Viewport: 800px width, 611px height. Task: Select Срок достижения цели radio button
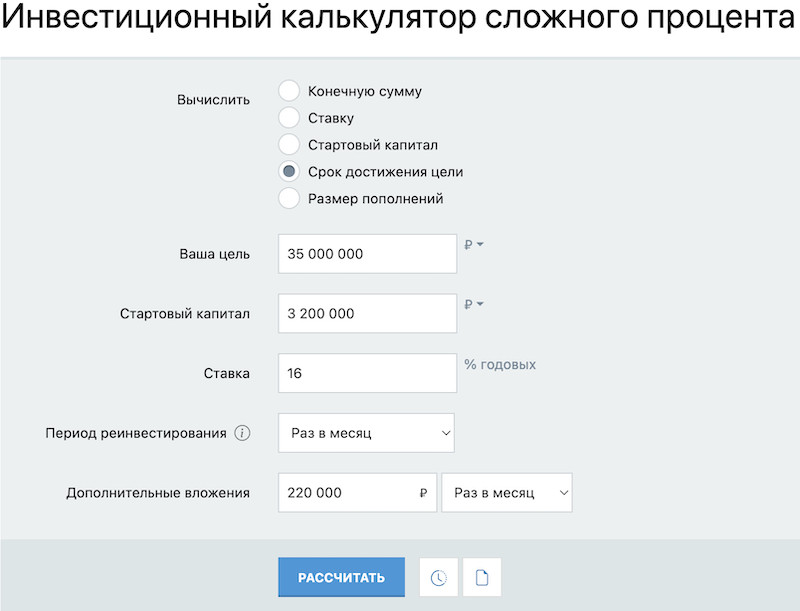pos(289,171)
